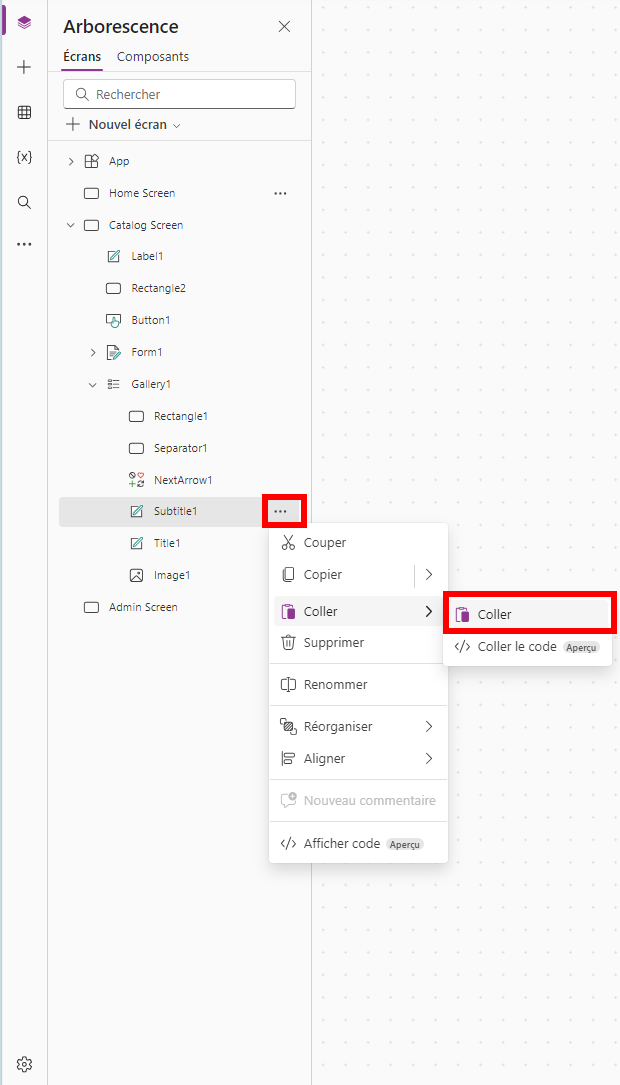Select Image1 in the tree
620x1085 pixels.
pyautogui.click(x=172, y=575)
